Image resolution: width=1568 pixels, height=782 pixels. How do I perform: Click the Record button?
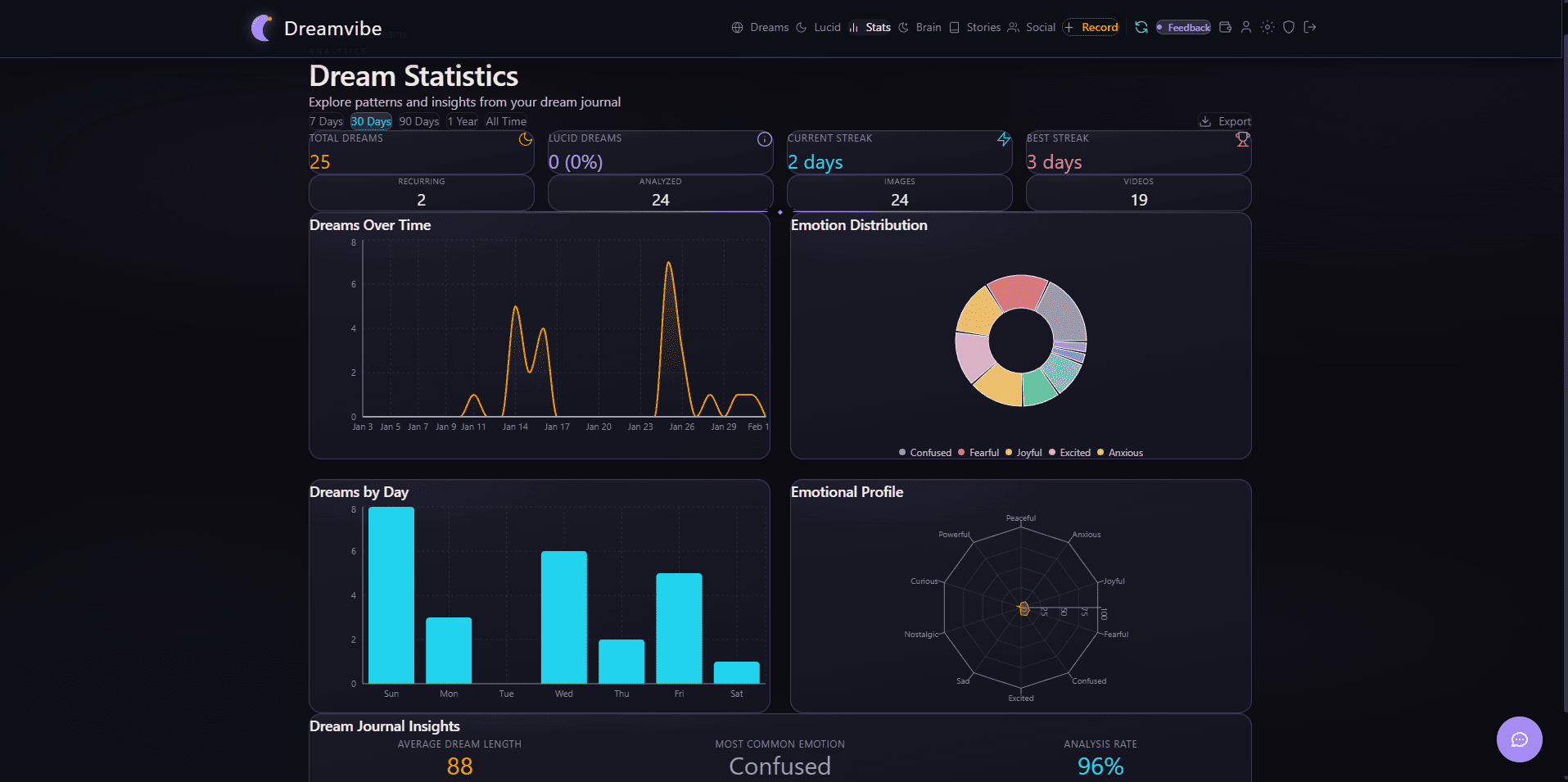[1091, 27]
